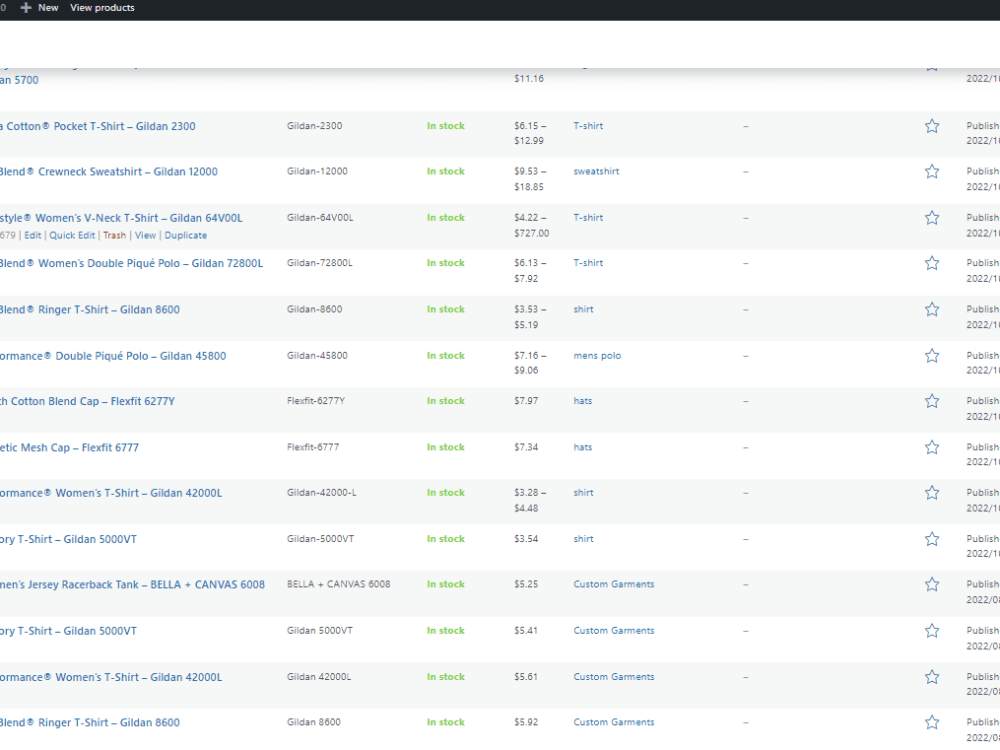Click hats category in Flexfit-6277Y row
This screenshot has height=750, width=1000.
point(583,401)
